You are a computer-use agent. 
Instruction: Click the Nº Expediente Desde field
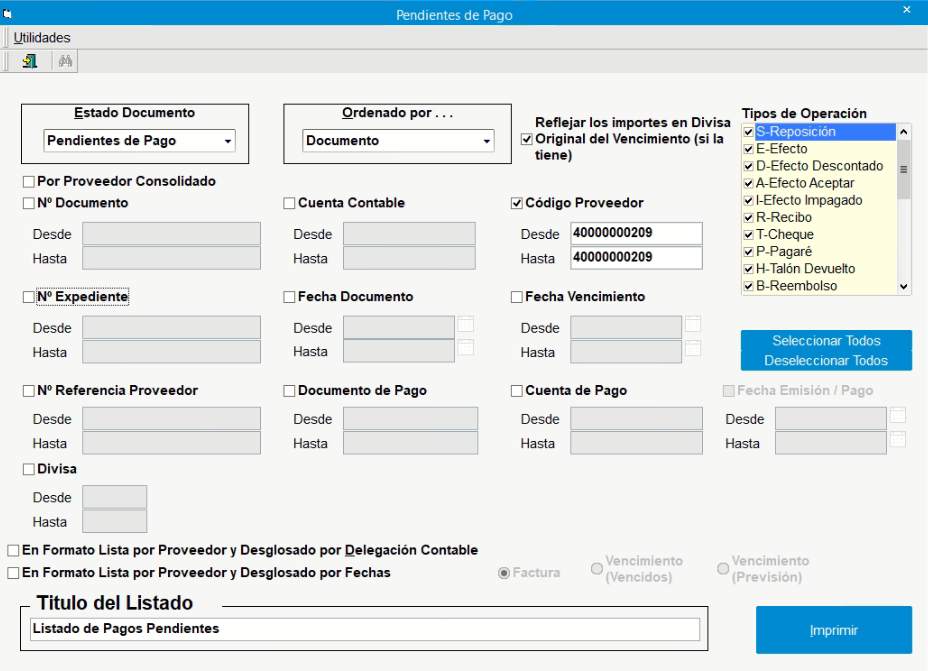171,327
